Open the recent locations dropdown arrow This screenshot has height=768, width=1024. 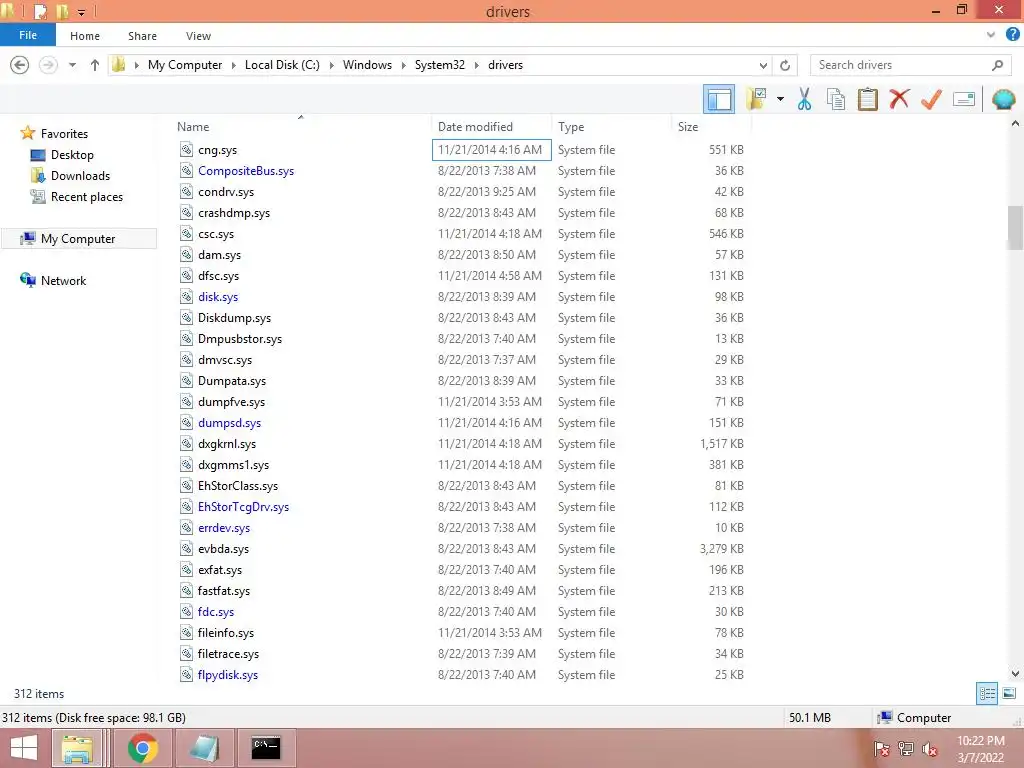72,65
